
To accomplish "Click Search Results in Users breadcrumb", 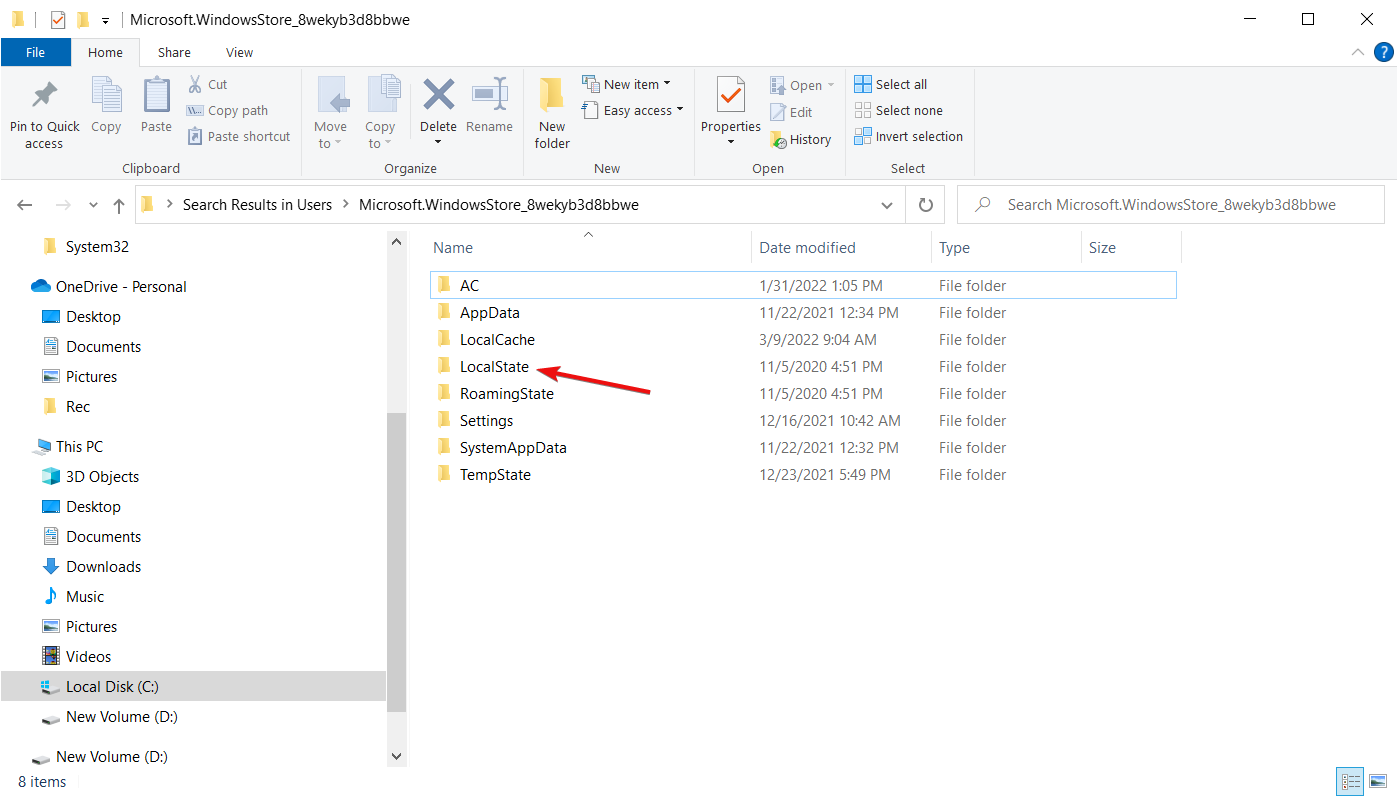I will [257, 204].
